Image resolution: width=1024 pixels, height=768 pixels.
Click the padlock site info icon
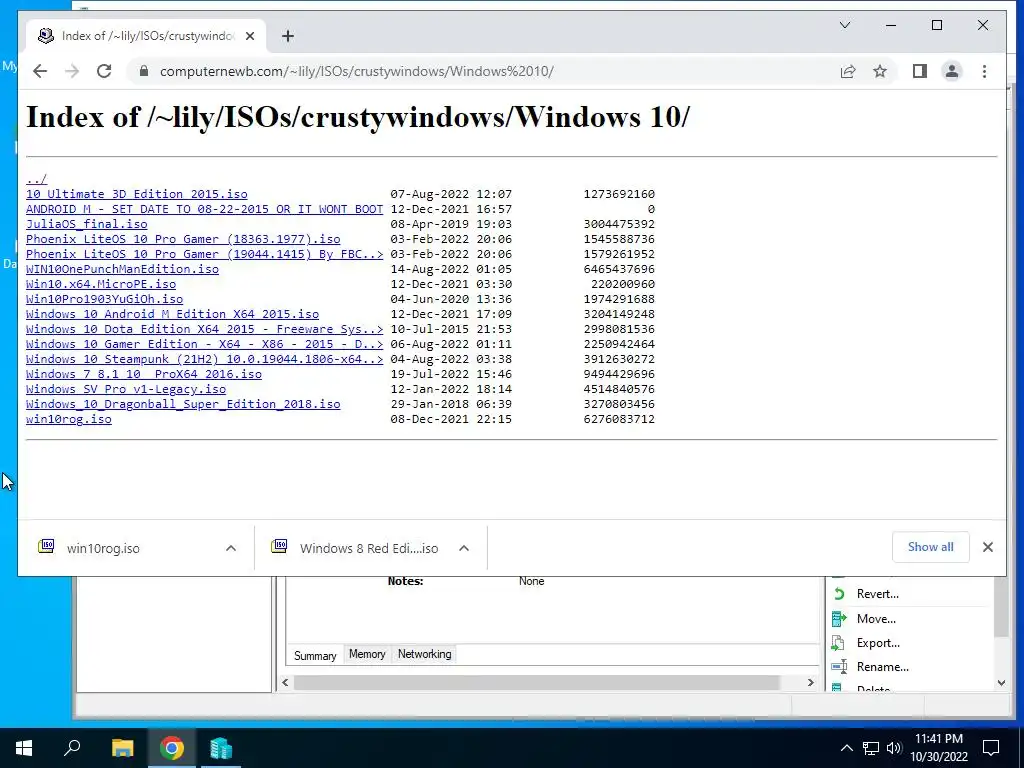[144, 71]
